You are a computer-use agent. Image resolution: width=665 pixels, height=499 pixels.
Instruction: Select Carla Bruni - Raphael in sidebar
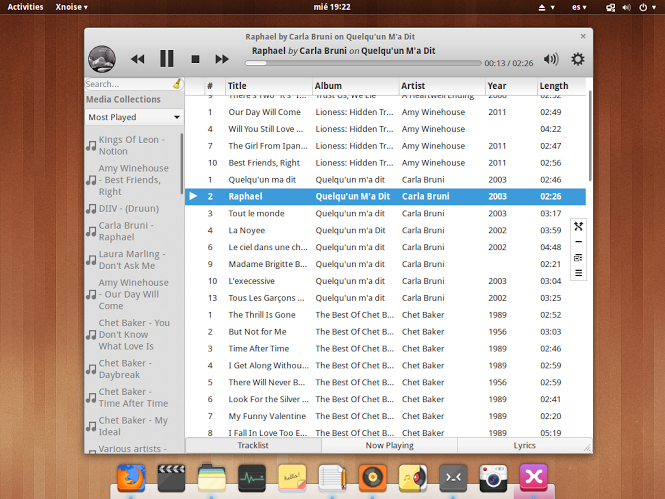(127, 231)
